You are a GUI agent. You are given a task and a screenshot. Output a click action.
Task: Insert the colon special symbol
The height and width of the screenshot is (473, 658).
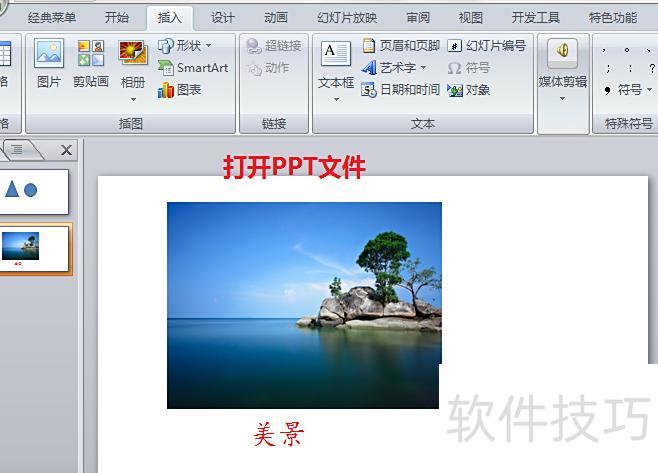tap(630, 68)
